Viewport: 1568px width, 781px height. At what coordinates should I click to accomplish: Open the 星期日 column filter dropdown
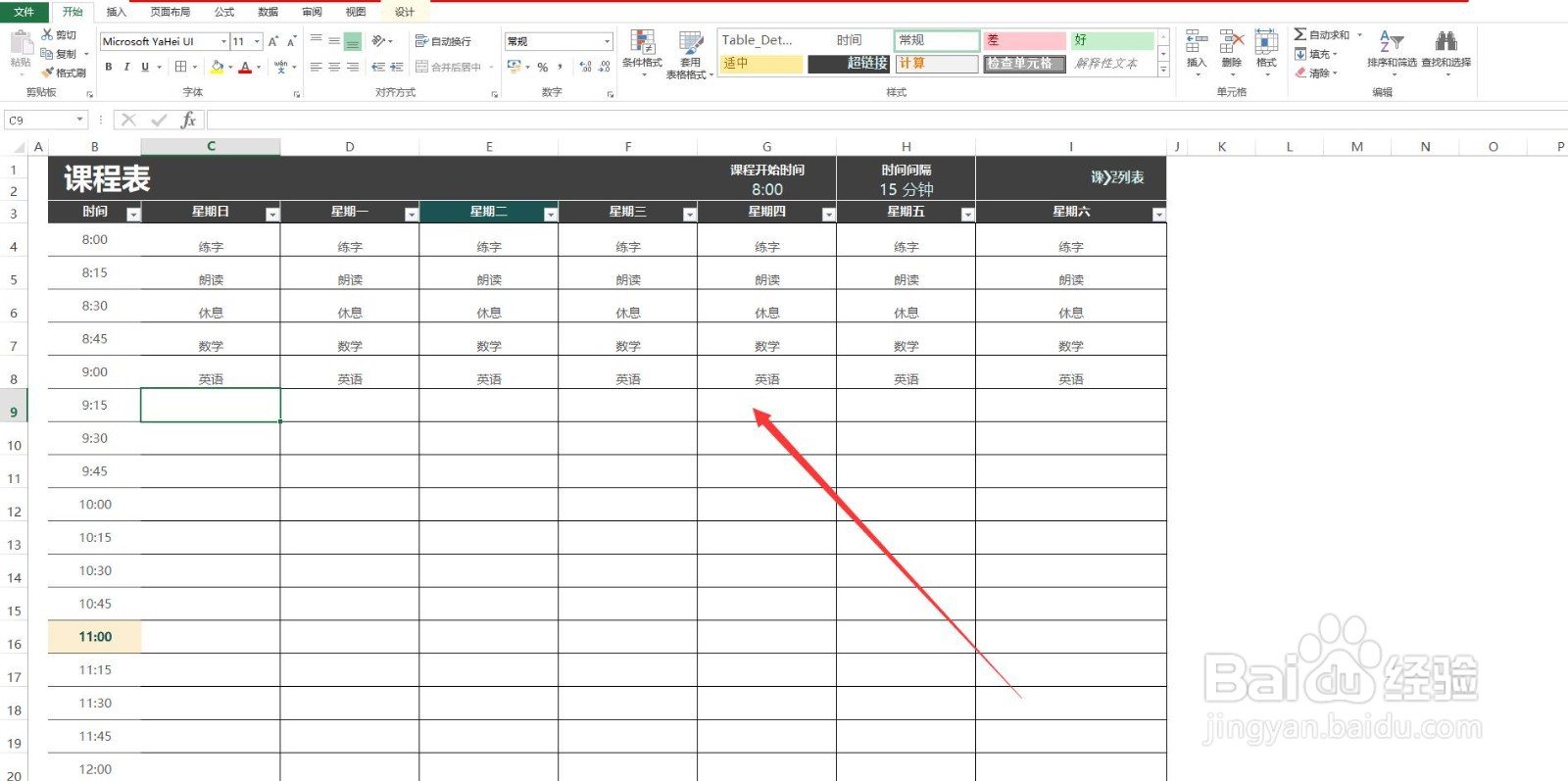(x=272, y=215)
